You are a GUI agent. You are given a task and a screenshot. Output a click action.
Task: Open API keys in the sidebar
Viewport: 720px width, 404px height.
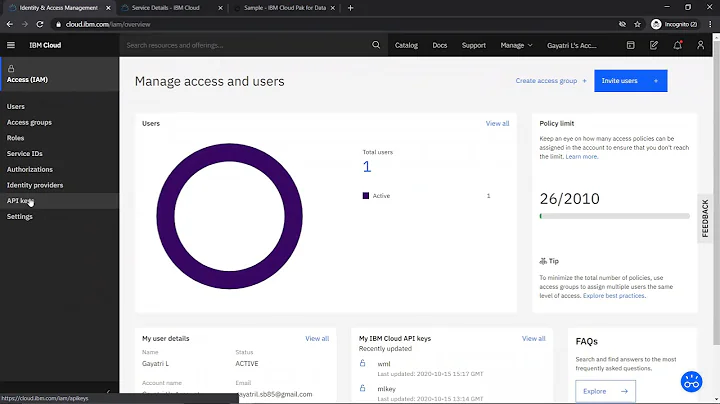[x=20, y=201]
